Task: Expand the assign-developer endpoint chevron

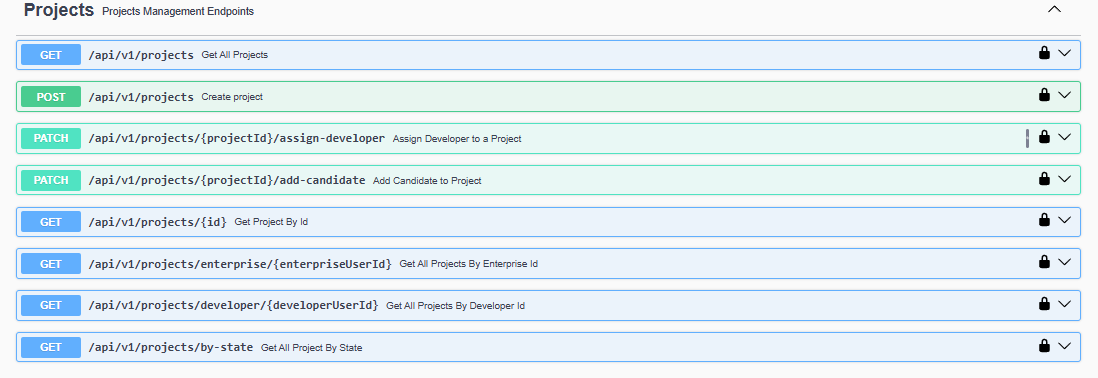Action: 1065,137
